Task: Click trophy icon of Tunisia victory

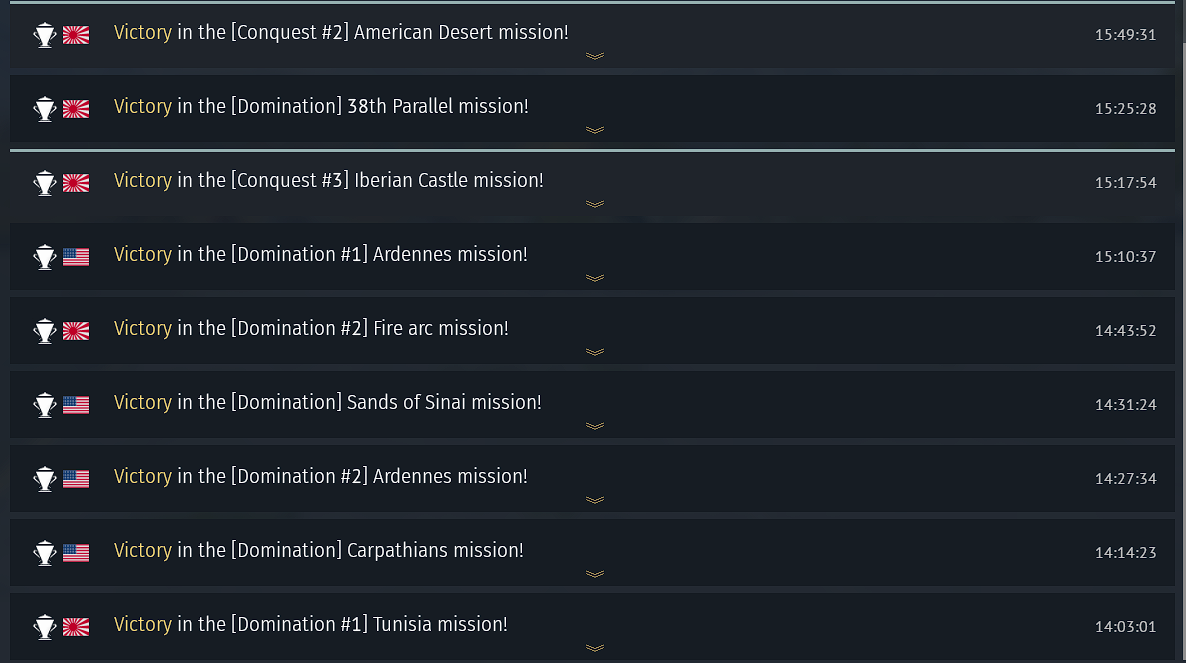Action: point(45,627)
